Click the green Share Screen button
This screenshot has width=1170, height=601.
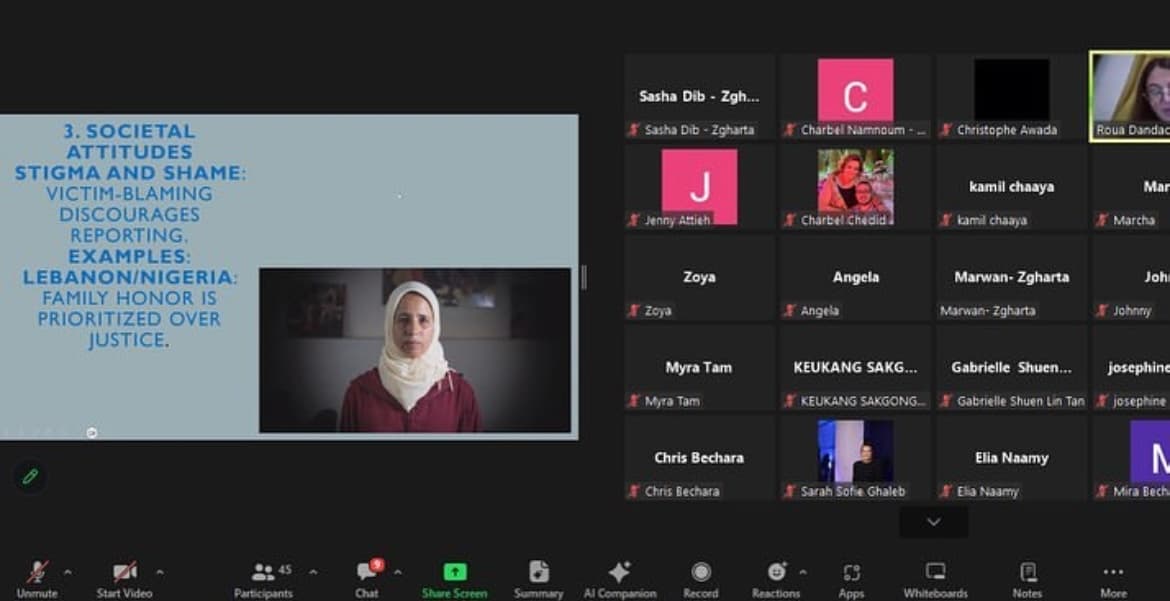tap(454, 576)
